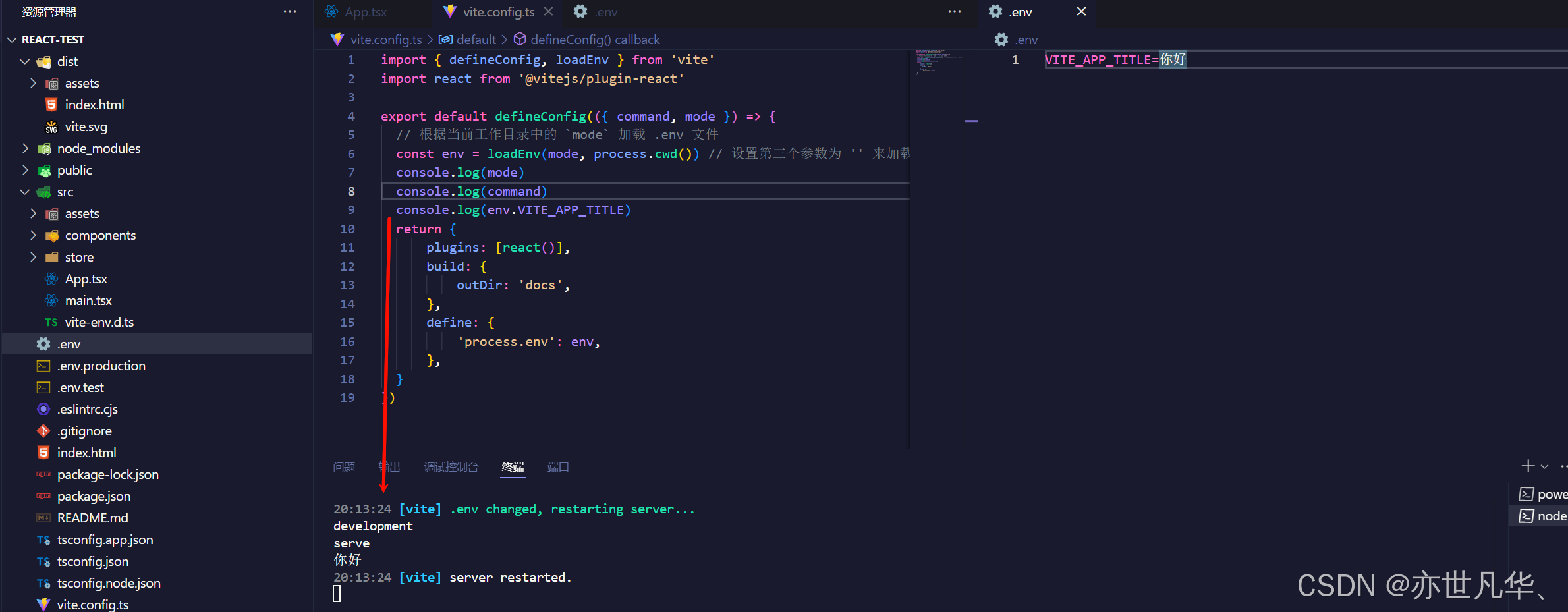Open the 调试控制台 (Debug Console) tab

451,467
